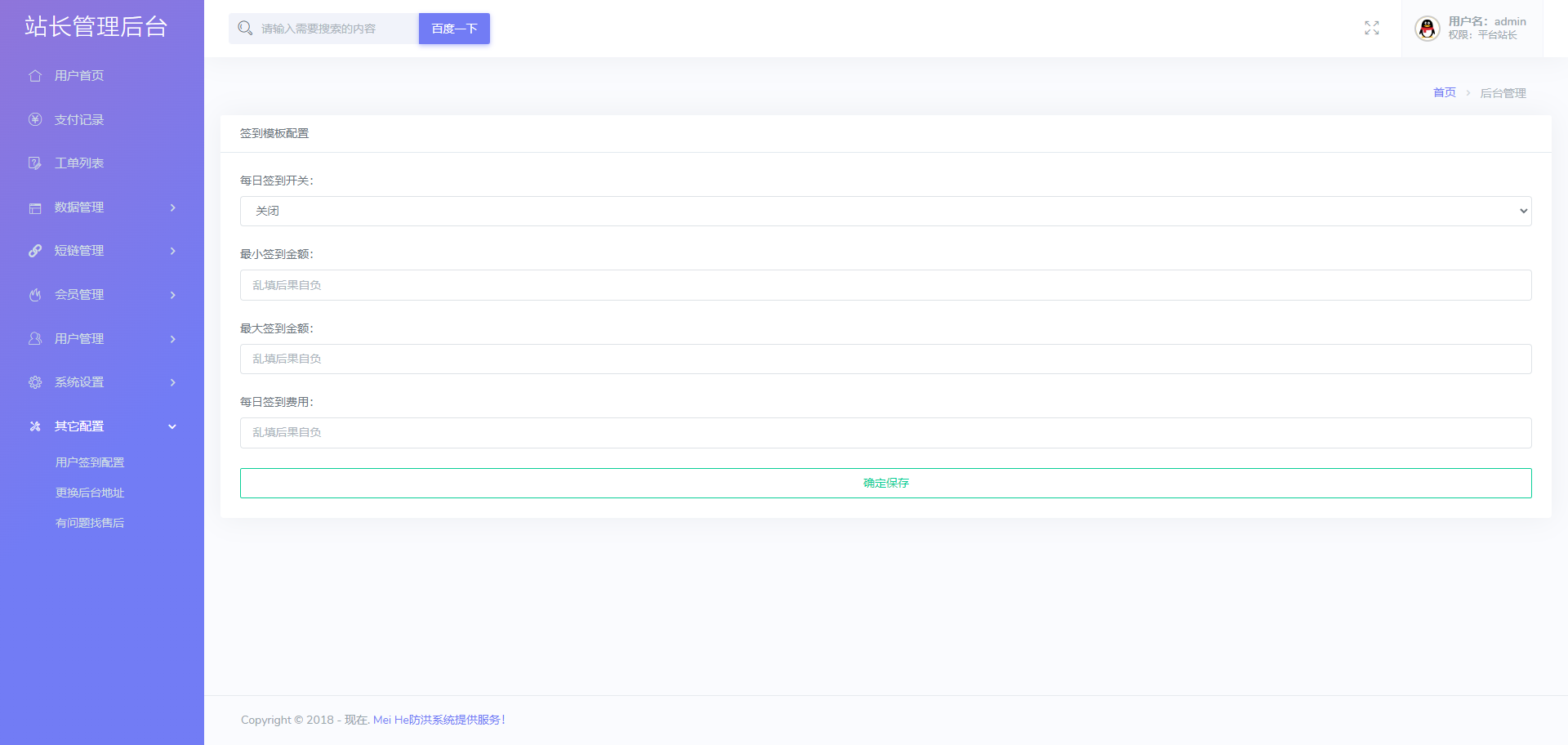
Task: Click the 站长管理后台 logo title
Action: (96, 26)
